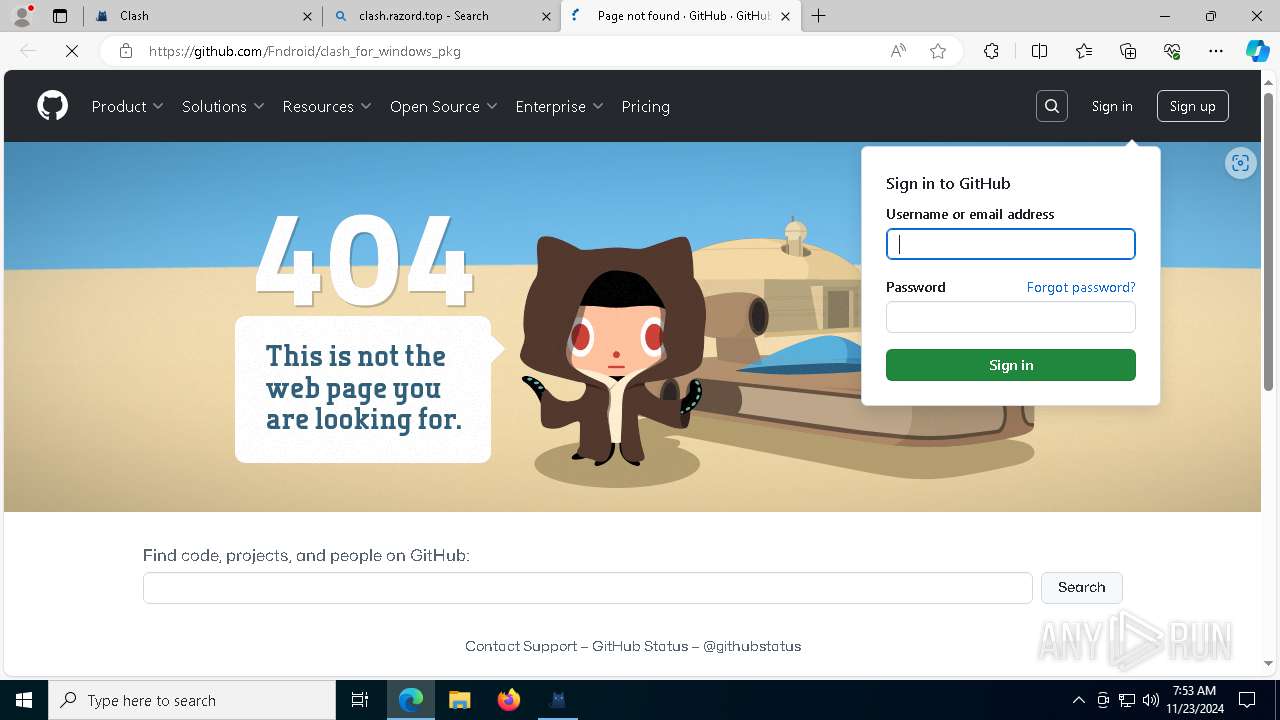Open the GitHub Status link
This screenshot has width=1280, height=720.
tap(640, 646)
